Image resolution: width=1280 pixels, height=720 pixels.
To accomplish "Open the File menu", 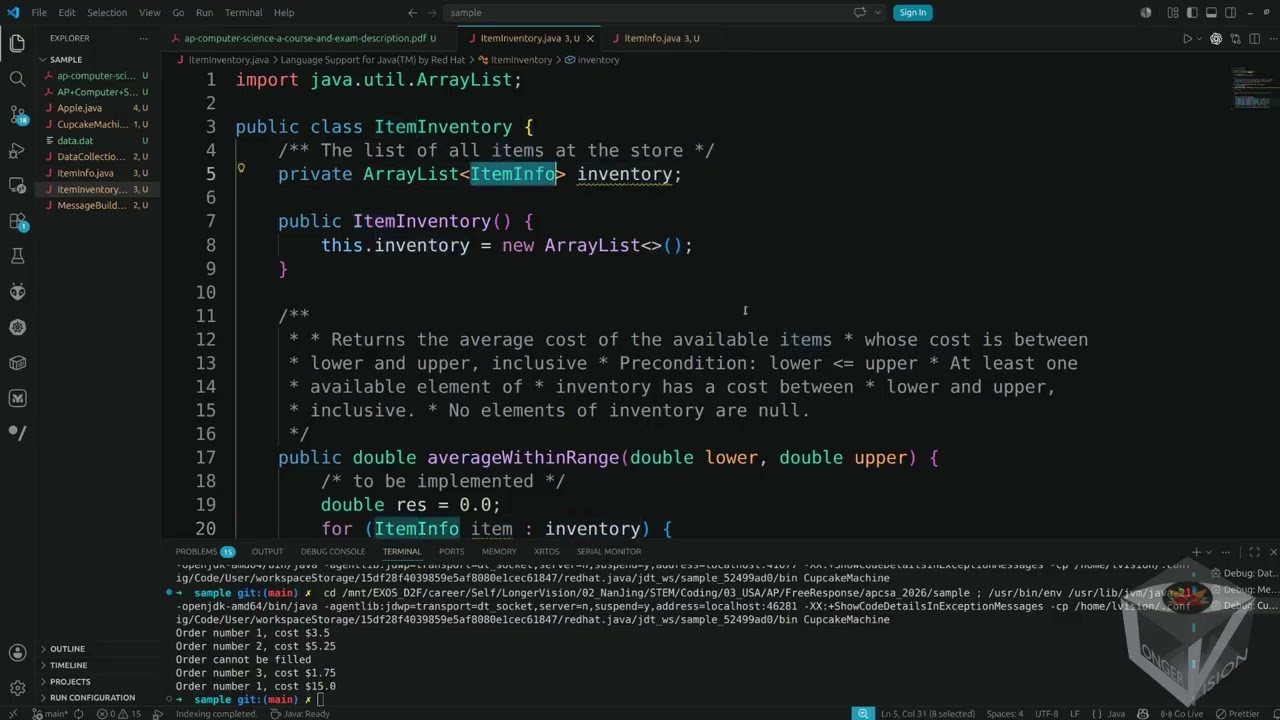I will click(x=39, y=13).
